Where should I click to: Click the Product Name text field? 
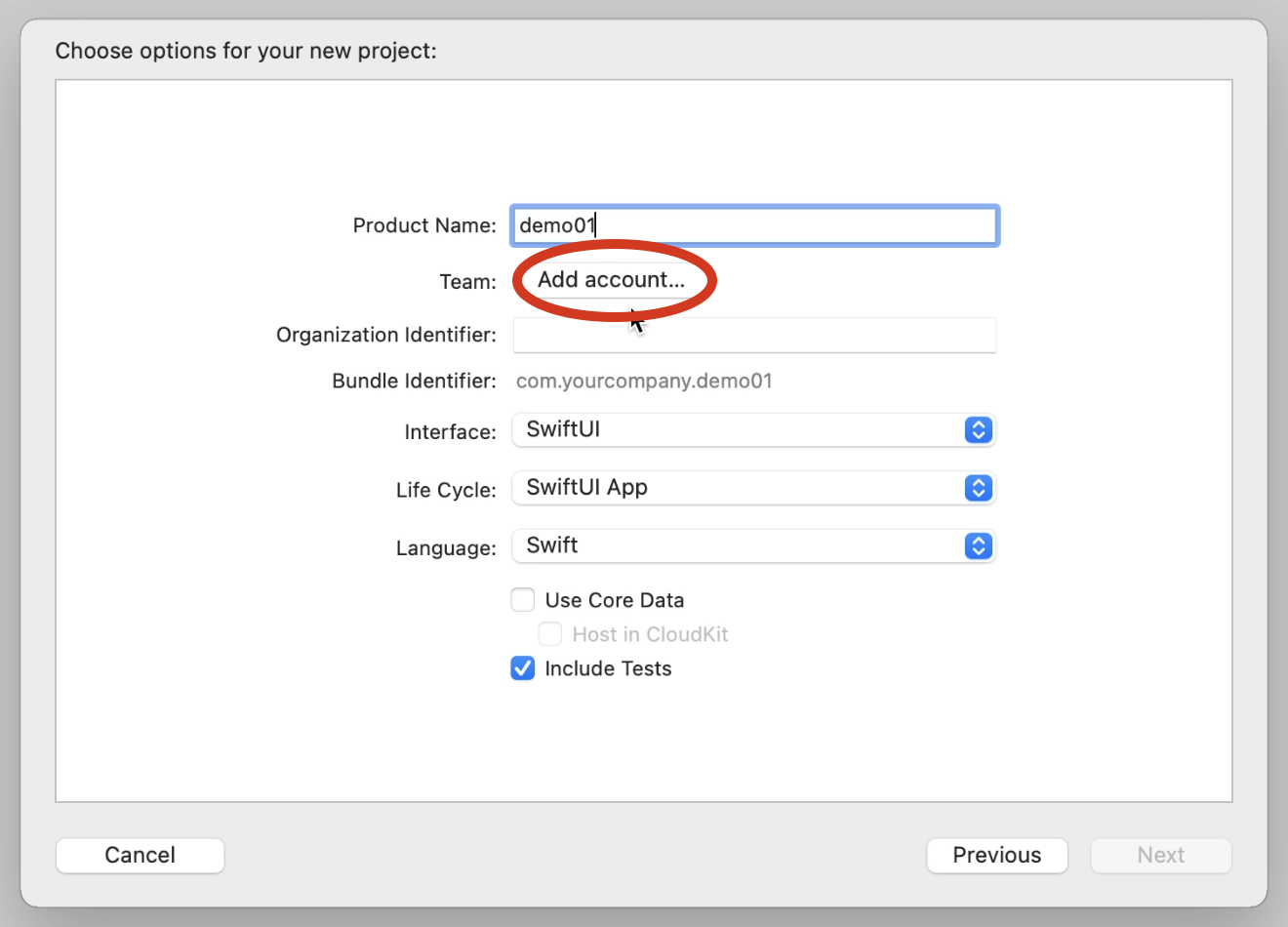[x=753, y=225]
